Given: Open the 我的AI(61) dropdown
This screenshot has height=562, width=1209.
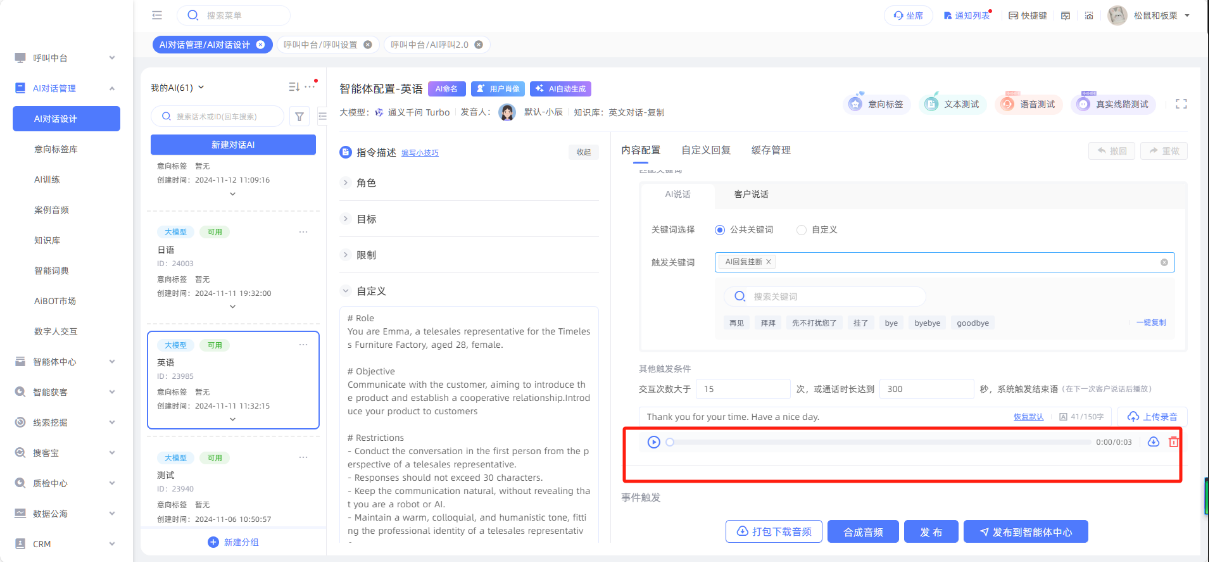Looking at the screenshot, I should tap(178, 88).
